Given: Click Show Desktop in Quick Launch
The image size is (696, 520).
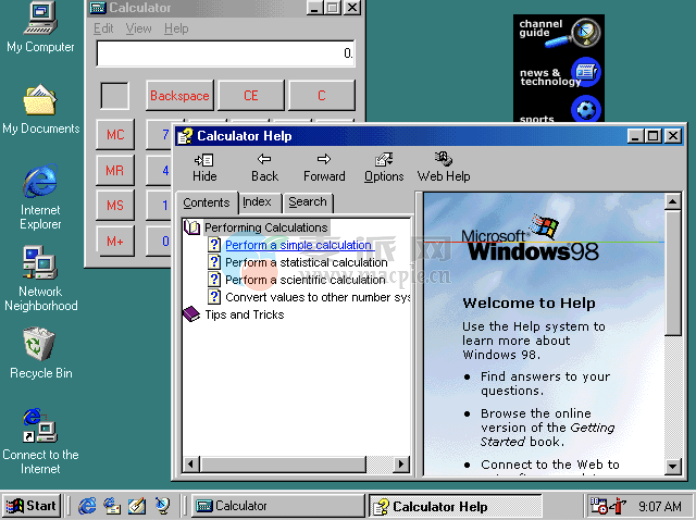Looking at the screenshot, I should [137, 506].
